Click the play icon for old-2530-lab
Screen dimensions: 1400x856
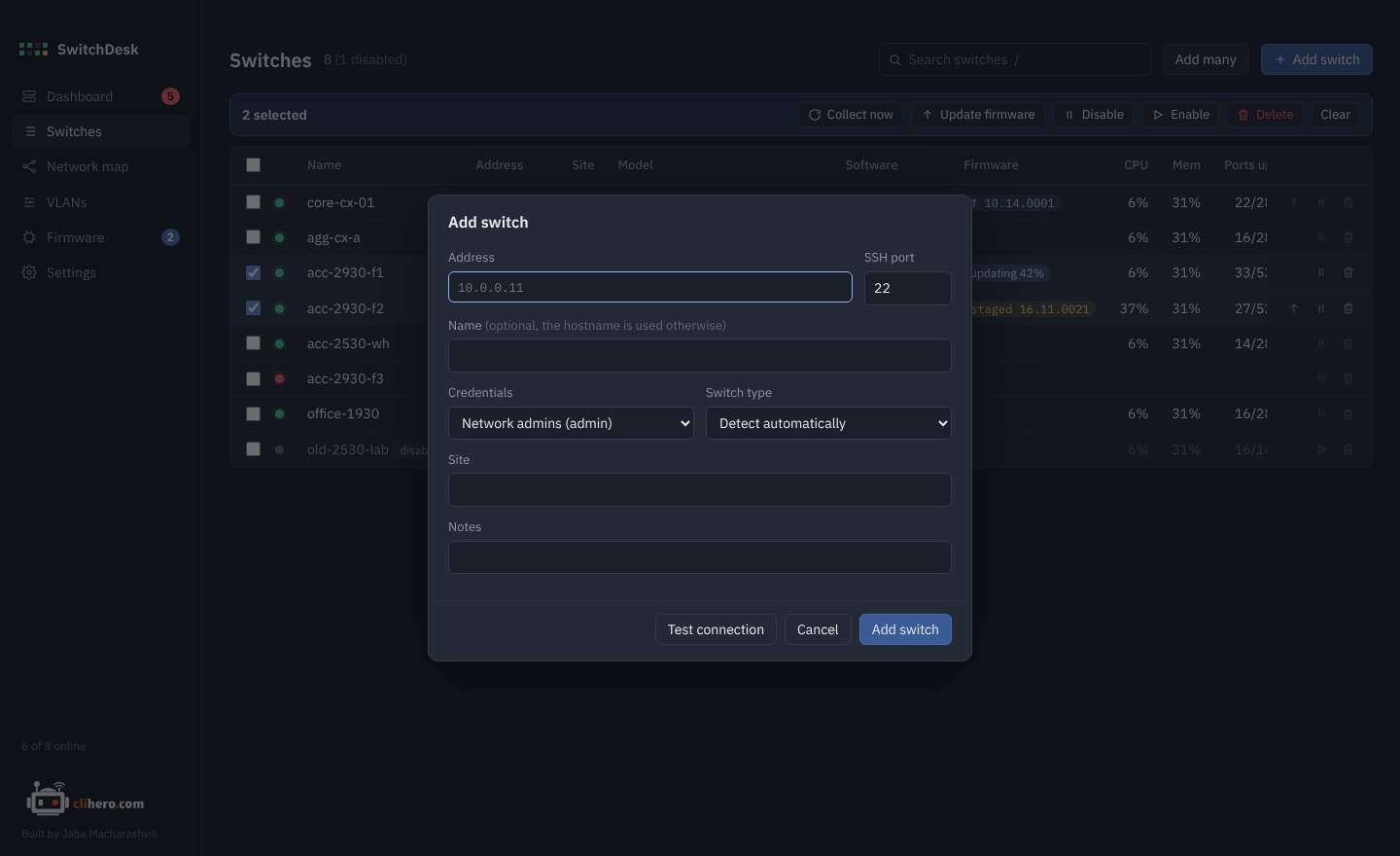tap(1321, 449)
